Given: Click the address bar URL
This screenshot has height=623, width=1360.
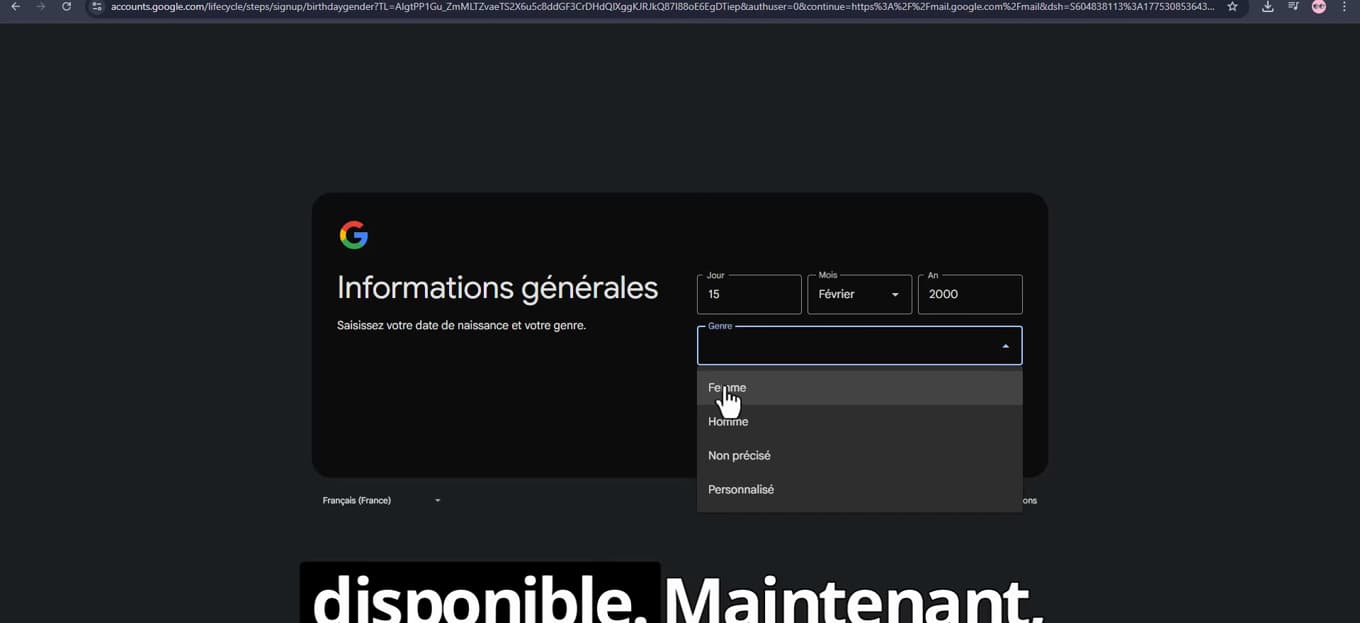Looking at the screenshot, I should tap(662, 6).
